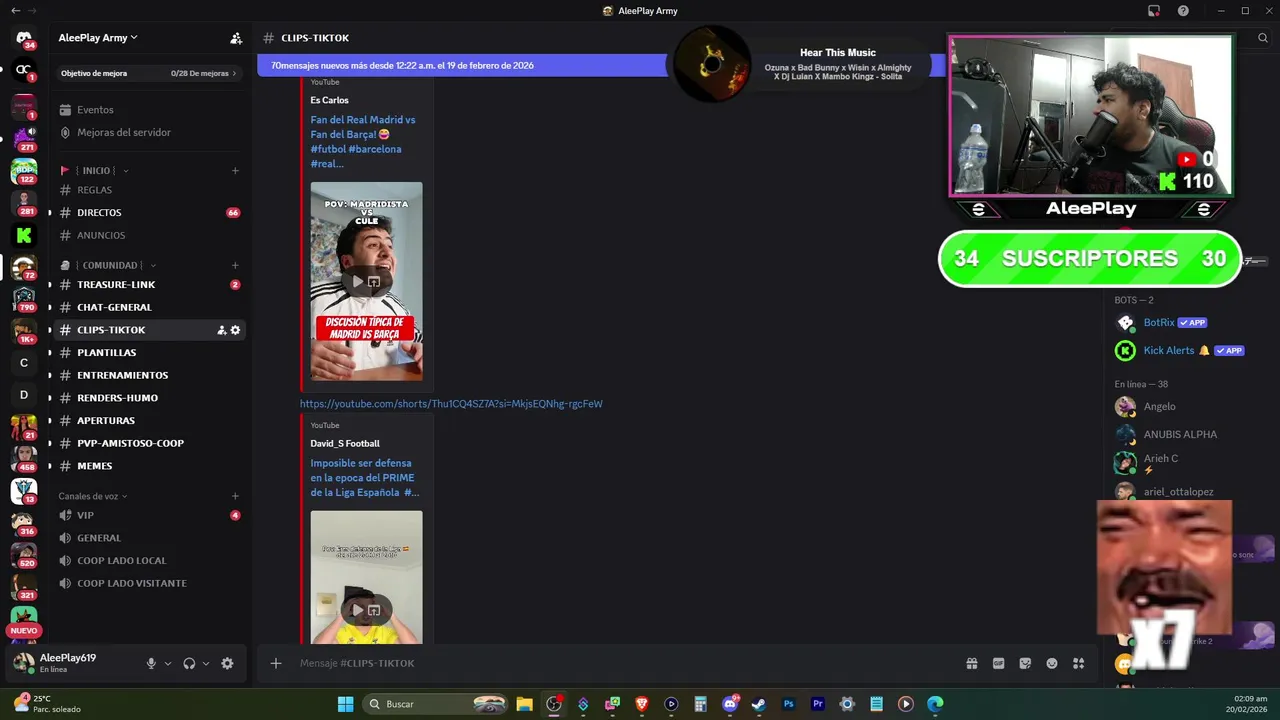Screen dimensions: 1280x720
Task: Click David_S Football channel name
Action: click(345, 444)
